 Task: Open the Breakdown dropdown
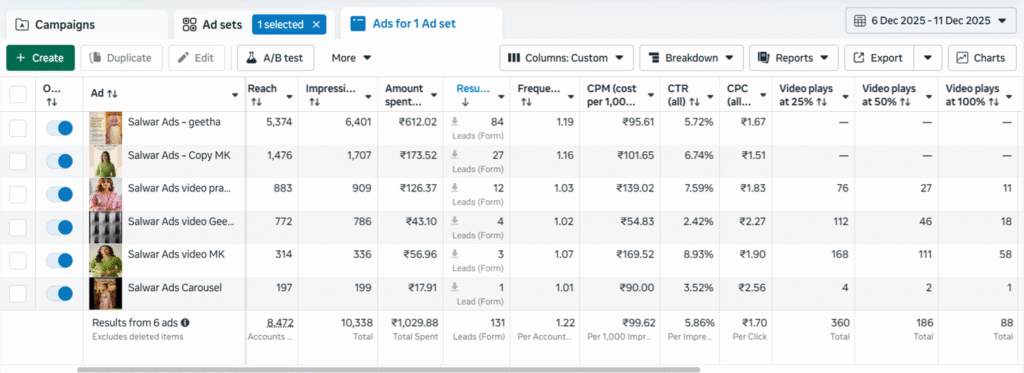(x=691, y=57)
